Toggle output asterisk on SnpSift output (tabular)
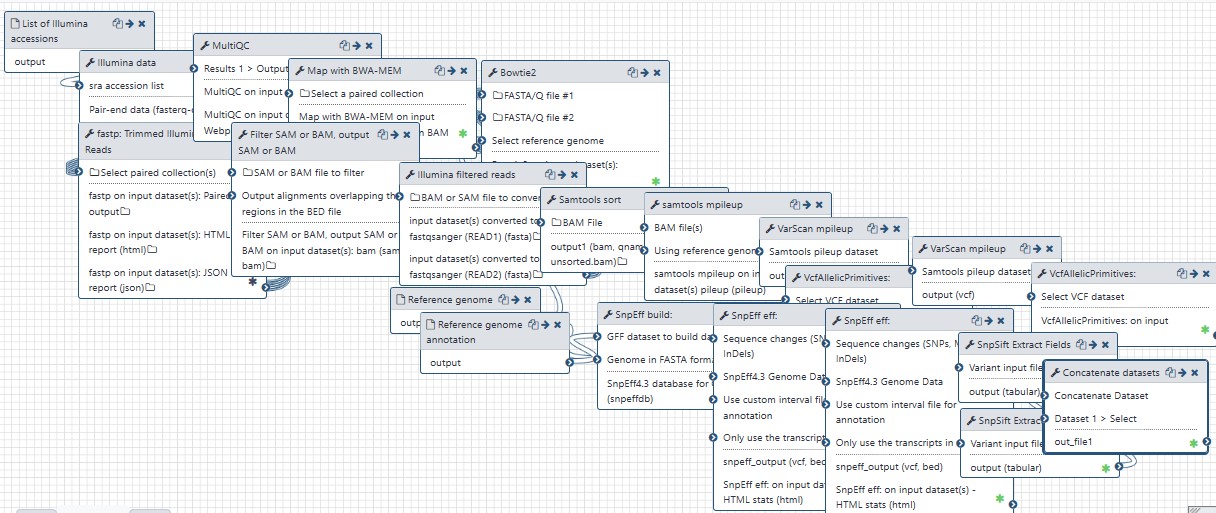 [1105, 467]
